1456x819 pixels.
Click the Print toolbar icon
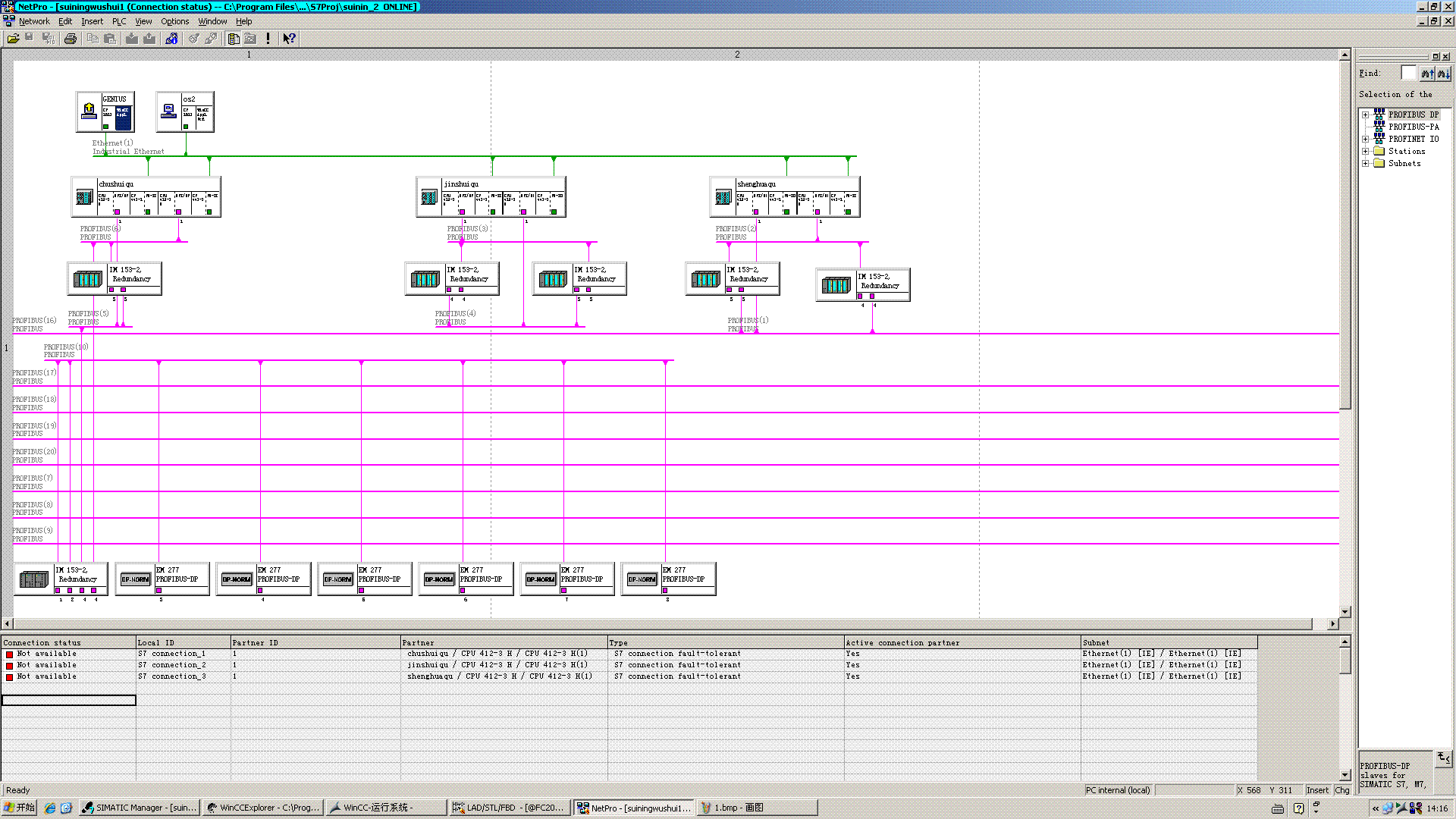71,39
